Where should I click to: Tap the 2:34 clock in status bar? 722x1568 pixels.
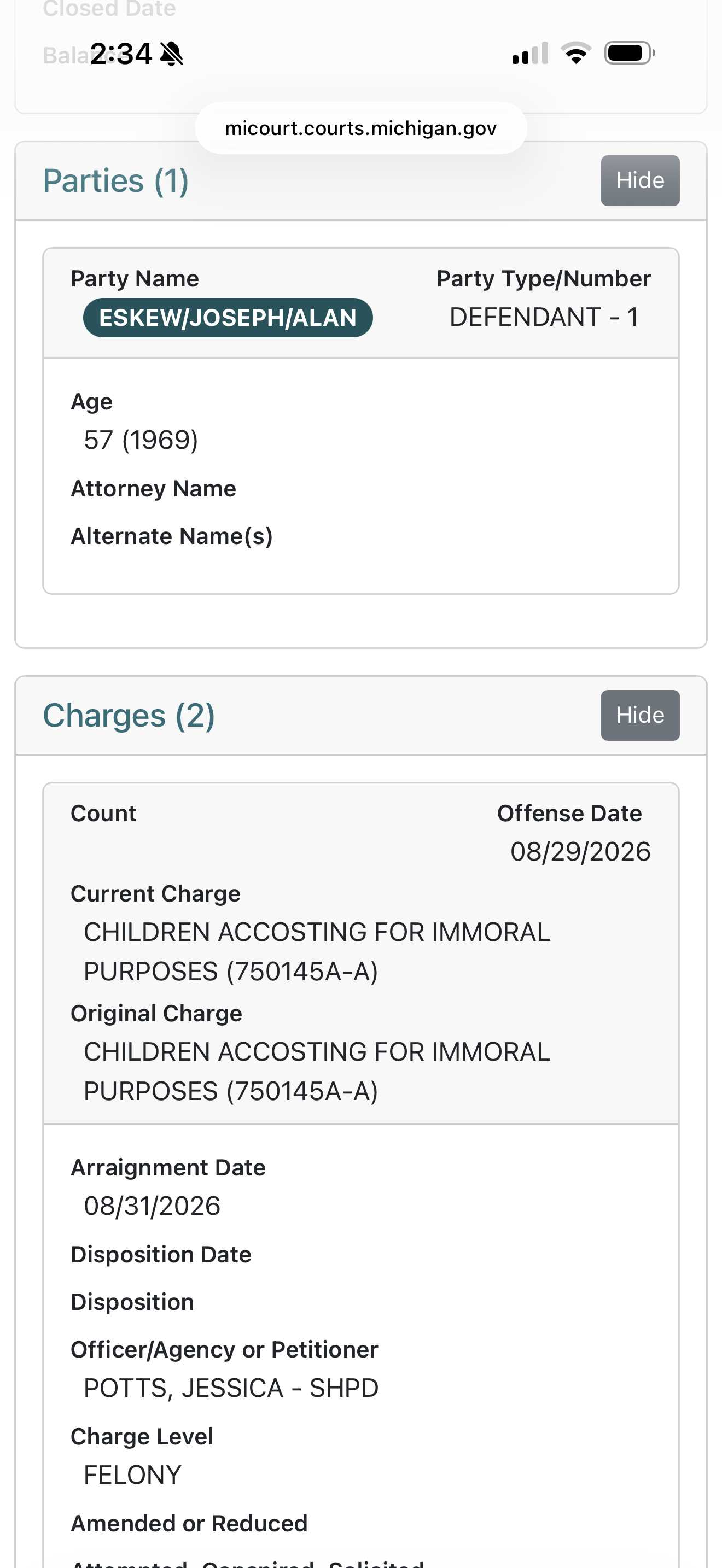pos(121,54)
